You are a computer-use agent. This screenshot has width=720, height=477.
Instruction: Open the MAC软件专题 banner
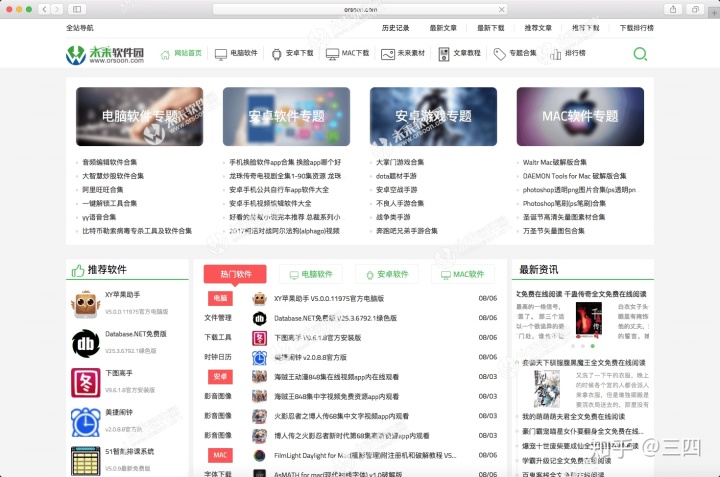(x=580, y=117)
